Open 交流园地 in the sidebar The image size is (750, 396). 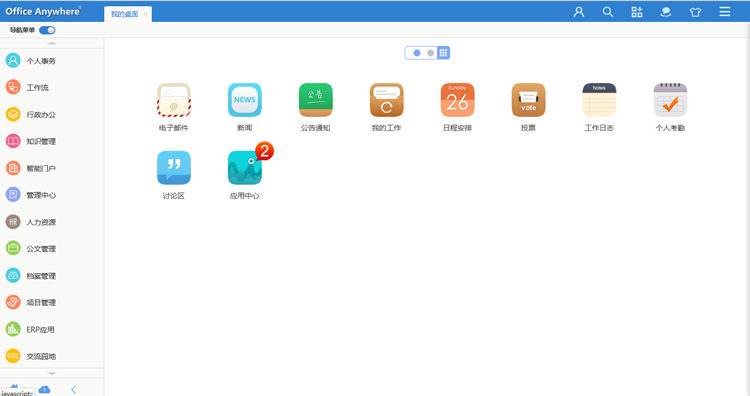click(52, 356)
